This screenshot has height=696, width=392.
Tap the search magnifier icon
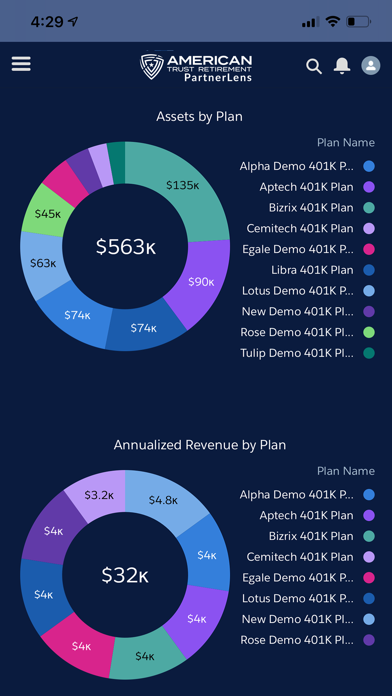pyautogui.click(x=314, y=66)
